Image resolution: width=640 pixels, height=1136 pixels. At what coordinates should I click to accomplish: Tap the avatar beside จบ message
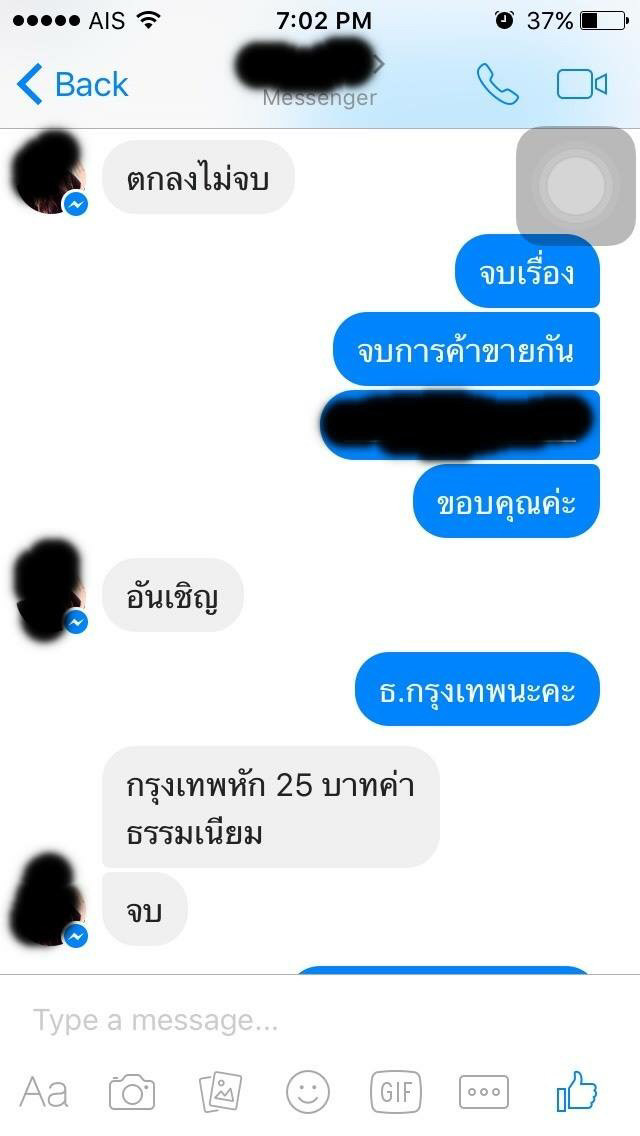[x=49, y=903]
